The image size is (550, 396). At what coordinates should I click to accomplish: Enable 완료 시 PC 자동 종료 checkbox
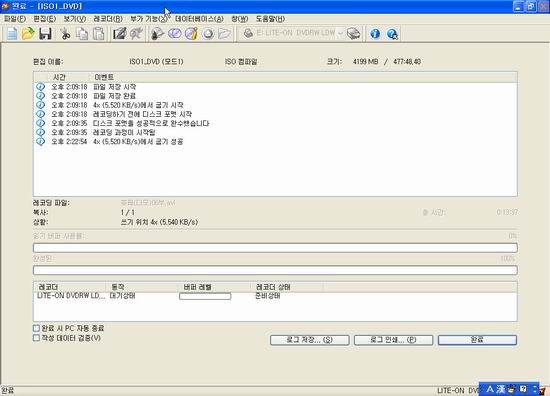click(x=36, y=328)
